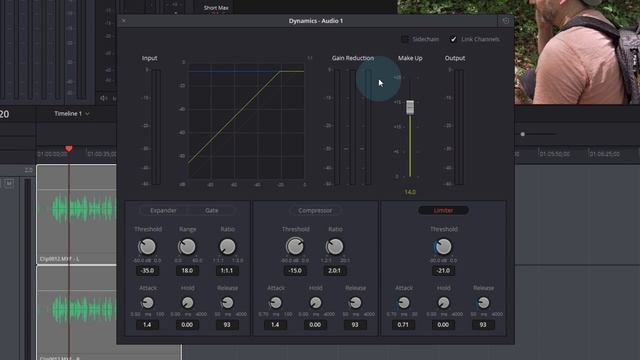The width and height of the screenshot is (640, 360).
Task: Select Compressor Ratio value 2.0:1 field
Action: tap(335, 271)
